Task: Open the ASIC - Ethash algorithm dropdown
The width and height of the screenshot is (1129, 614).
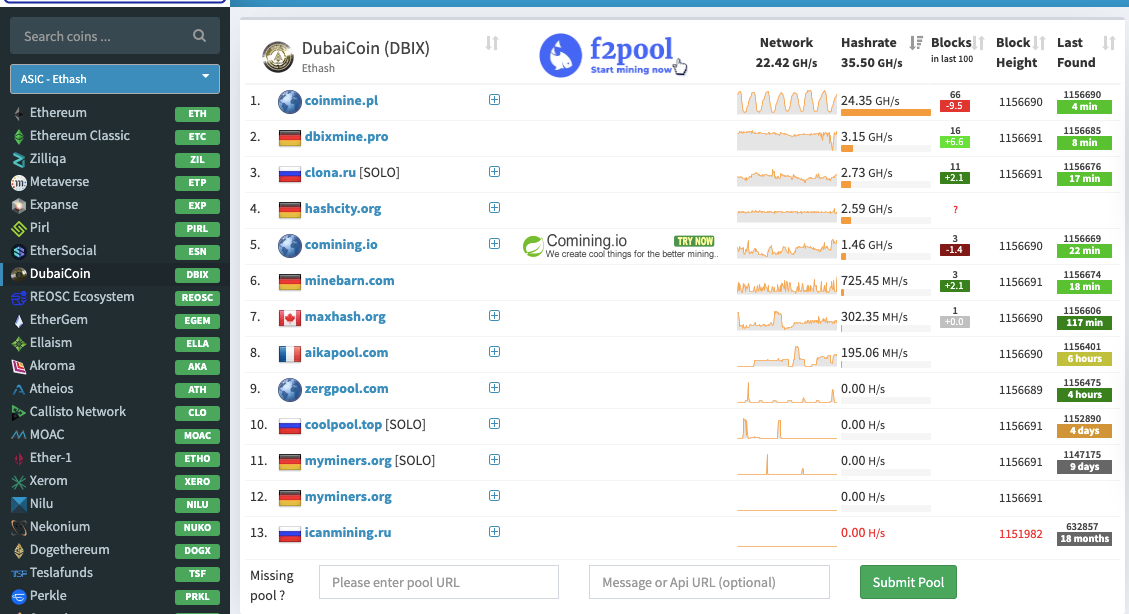Action: tap(114, 78)
